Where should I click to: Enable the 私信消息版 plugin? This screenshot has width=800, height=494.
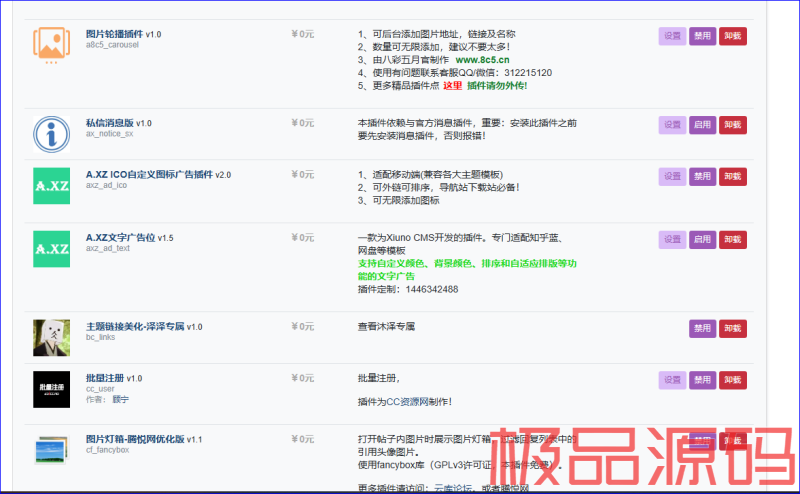(703, 125)
